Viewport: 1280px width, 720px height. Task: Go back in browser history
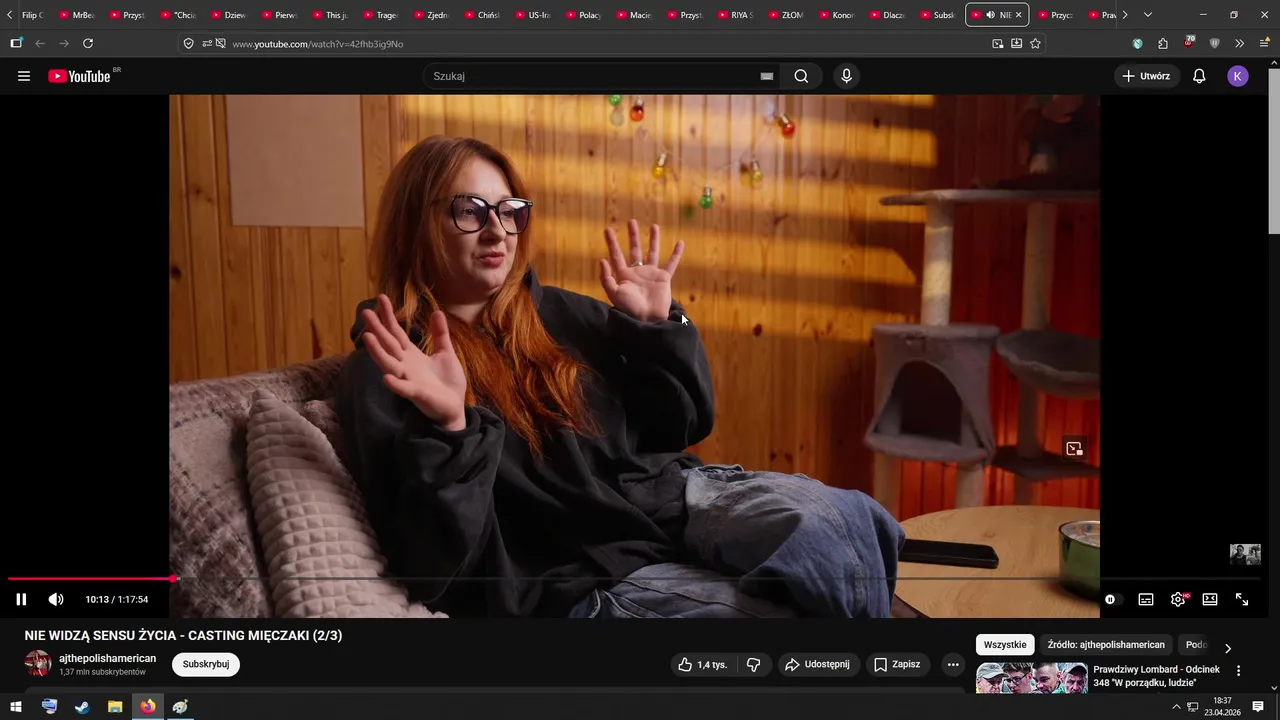(x=40, y=43)
